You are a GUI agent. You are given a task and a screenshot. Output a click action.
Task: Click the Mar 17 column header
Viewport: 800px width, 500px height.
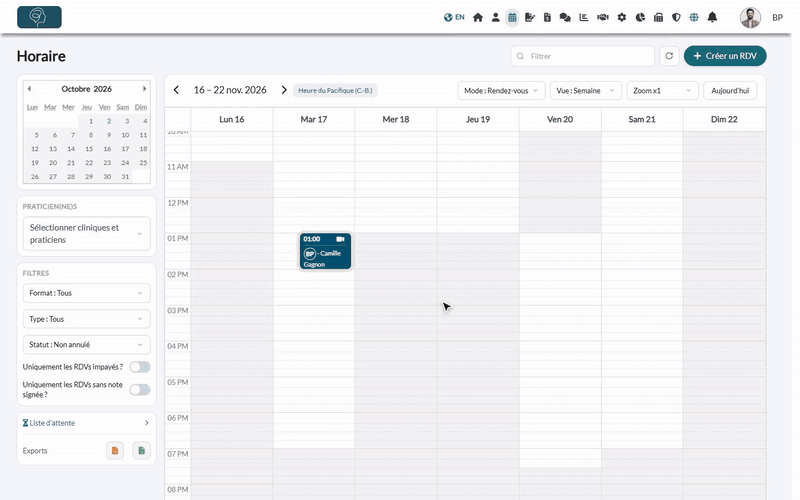coord(314,119)
